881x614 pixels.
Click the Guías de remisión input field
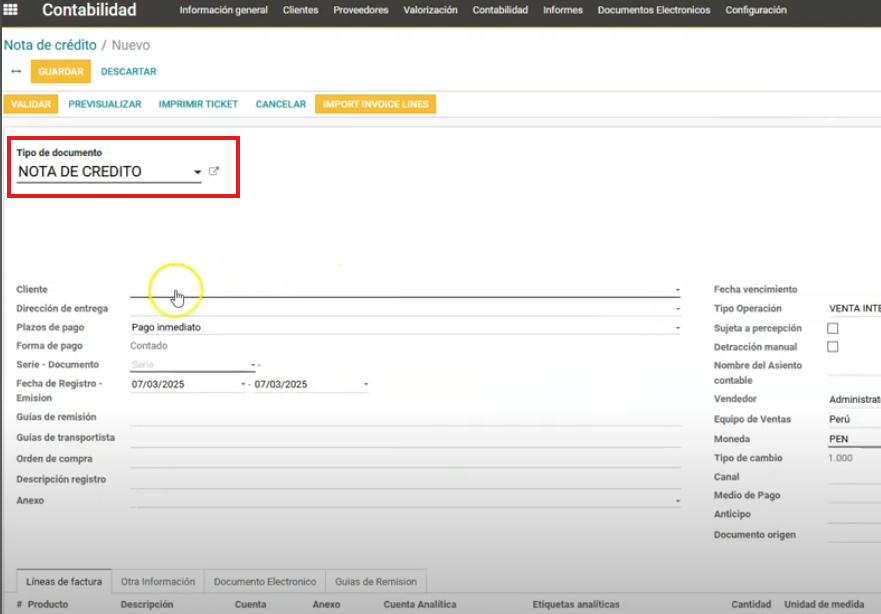(x=405, y=417)
